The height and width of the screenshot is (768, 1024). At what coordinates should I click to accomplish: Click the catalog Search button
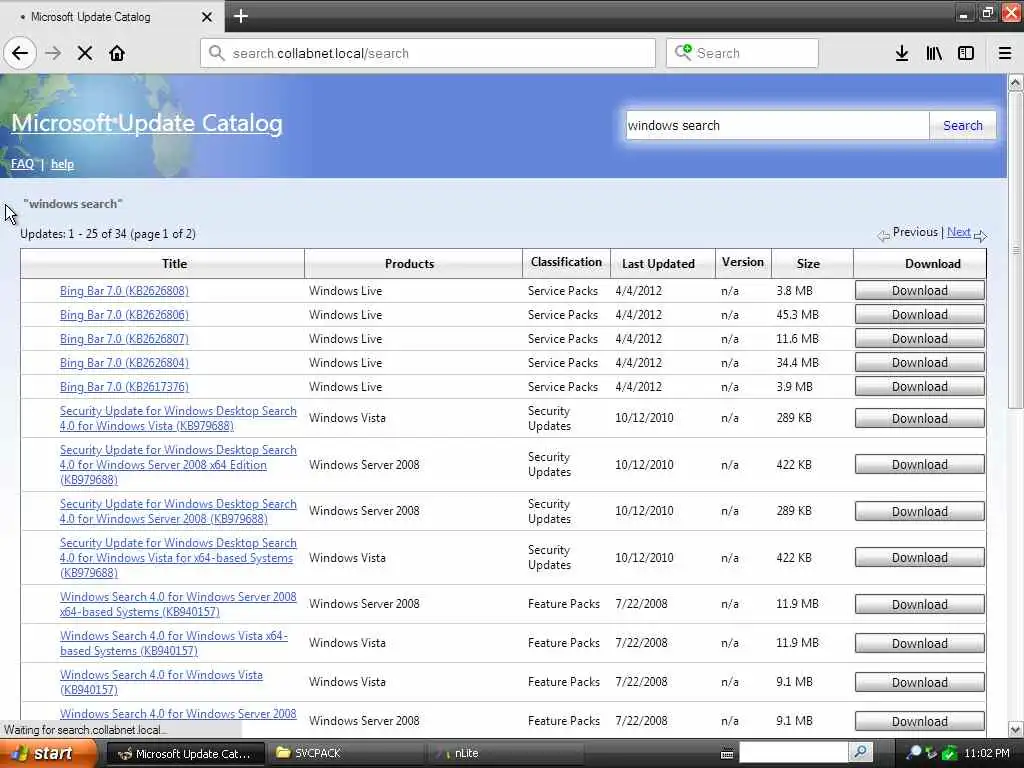[963, 125]
